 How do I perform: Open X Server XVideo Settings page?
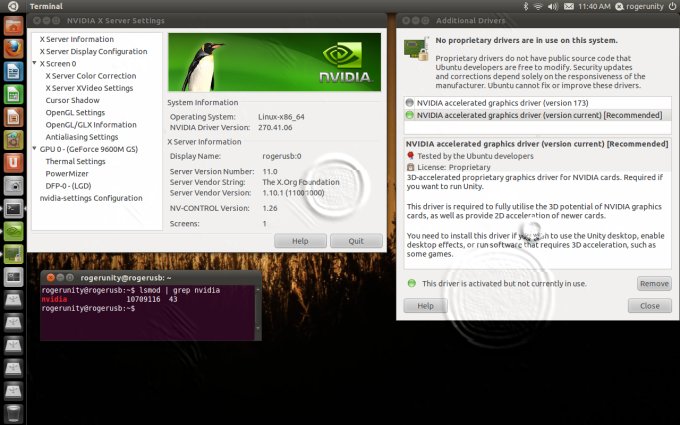(x=89, y=88)
